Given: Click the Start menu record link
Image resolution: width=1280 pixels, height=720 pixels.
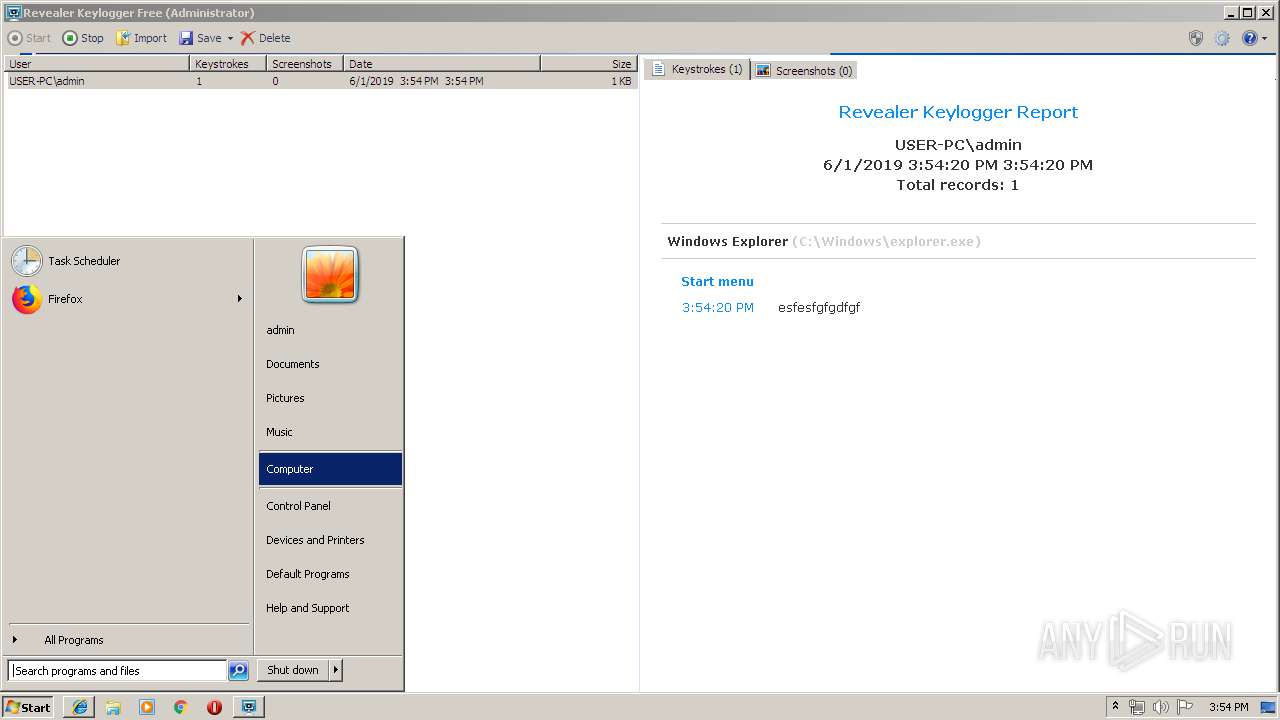Looking at the screenshot, I should 717,281.
